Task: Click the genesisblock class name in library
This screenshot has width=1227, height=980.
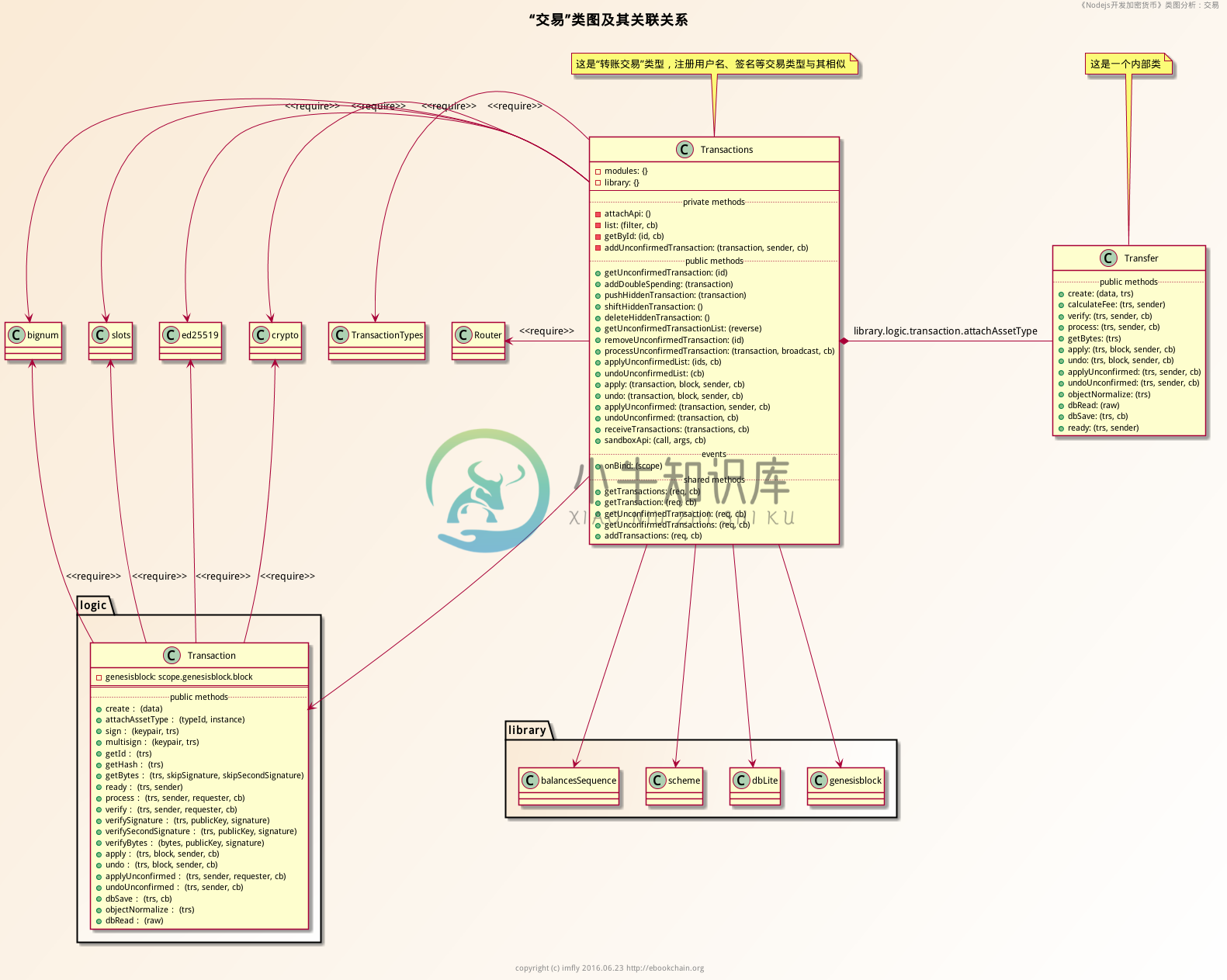Action: pos(855,781)
